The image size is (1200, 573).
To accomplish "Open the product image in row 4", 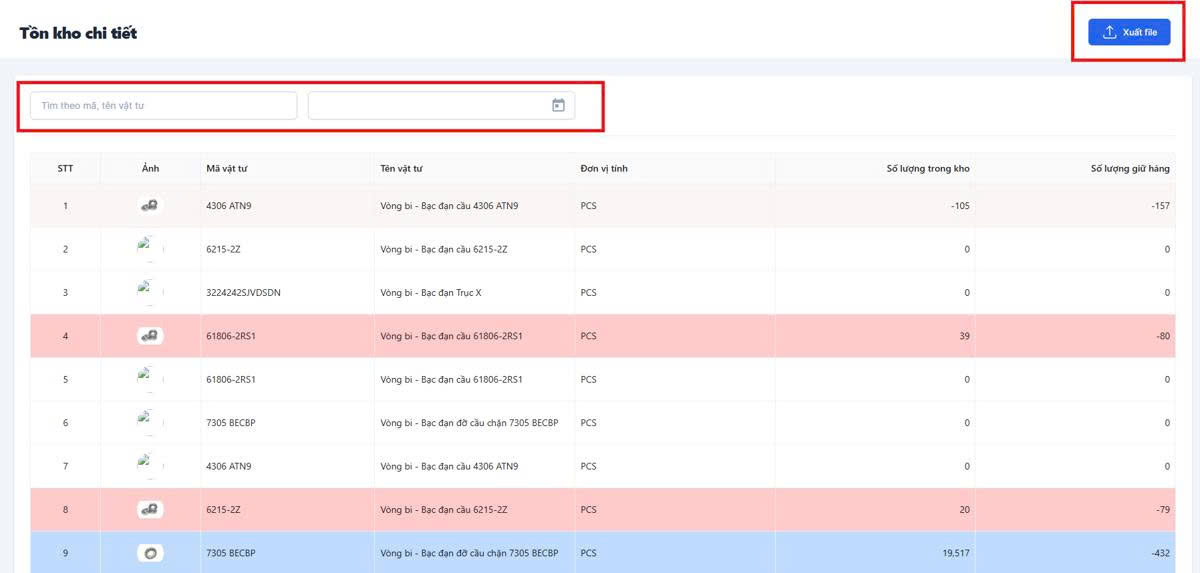I will click(x=150, y=336).
